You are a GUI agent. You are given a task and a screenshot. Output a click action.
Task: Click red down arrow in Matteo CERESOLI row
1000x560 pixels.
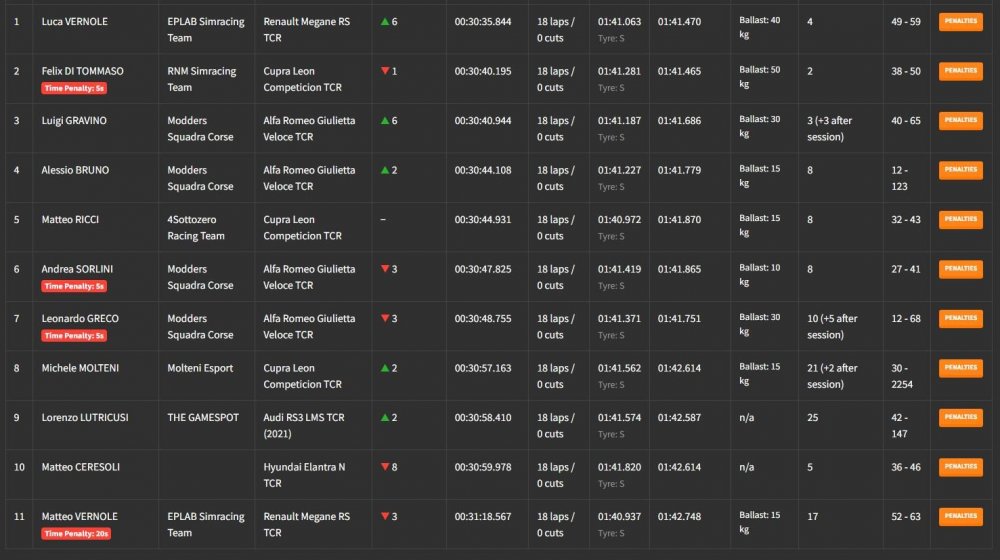[385, 467]
